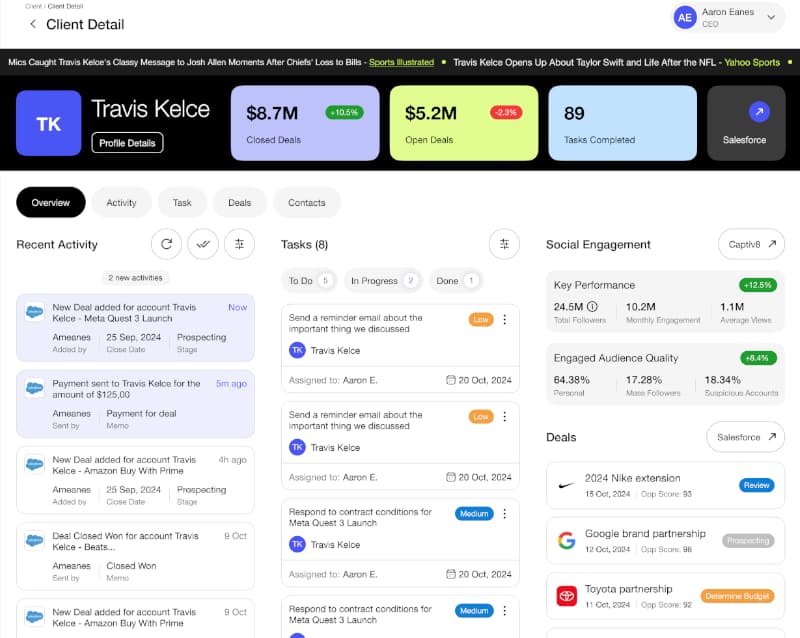Click the Client breadcrumb link
800x638 pixels.
(33, 6)
